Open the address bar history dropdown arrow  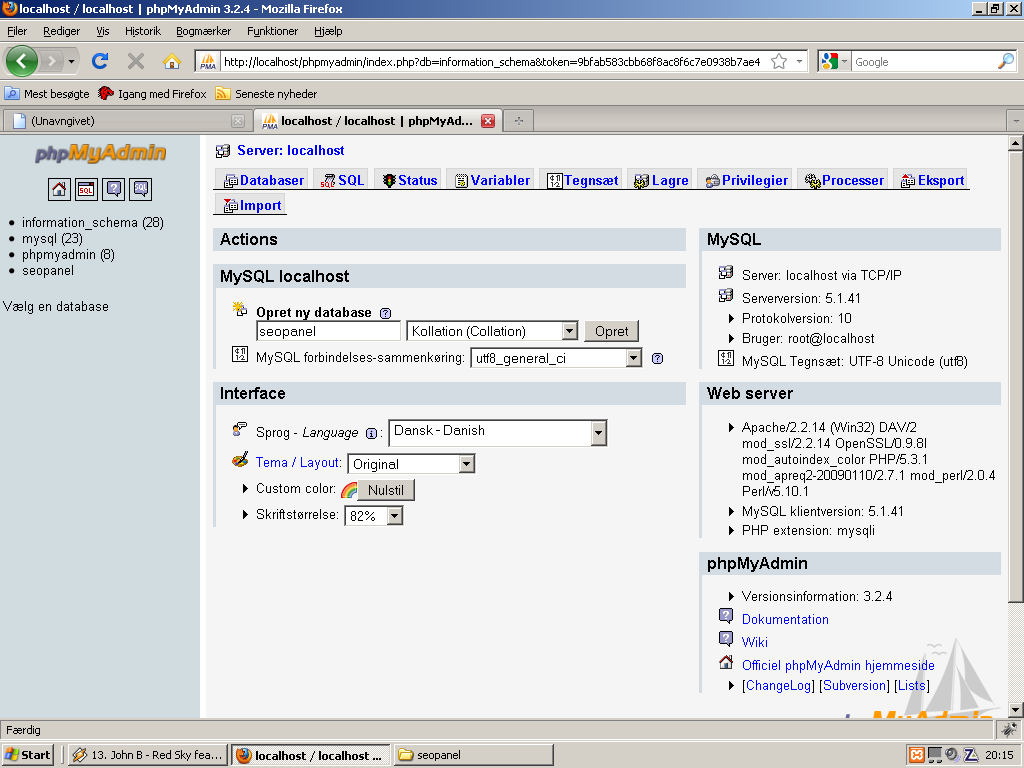click(799, 61)
